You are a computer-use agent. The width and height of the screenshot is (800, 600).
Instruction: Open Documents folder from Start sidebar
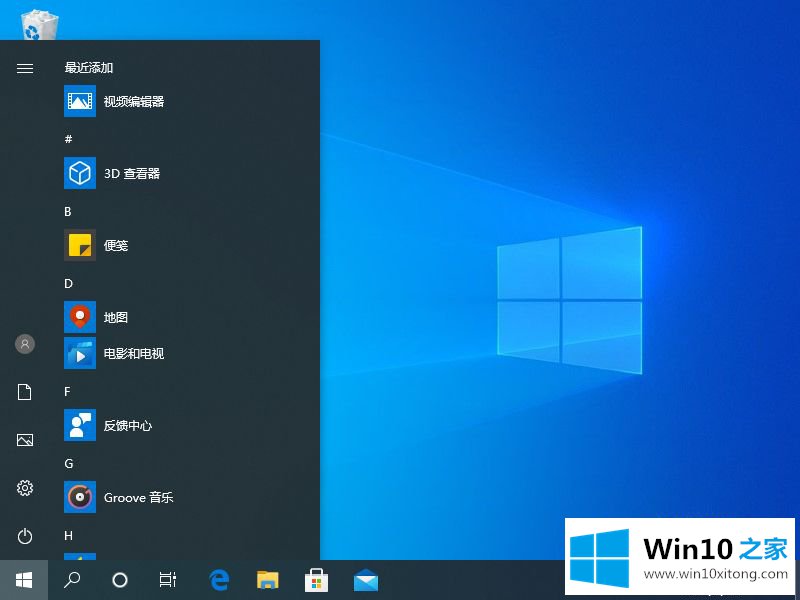click(x=25, y=392)
